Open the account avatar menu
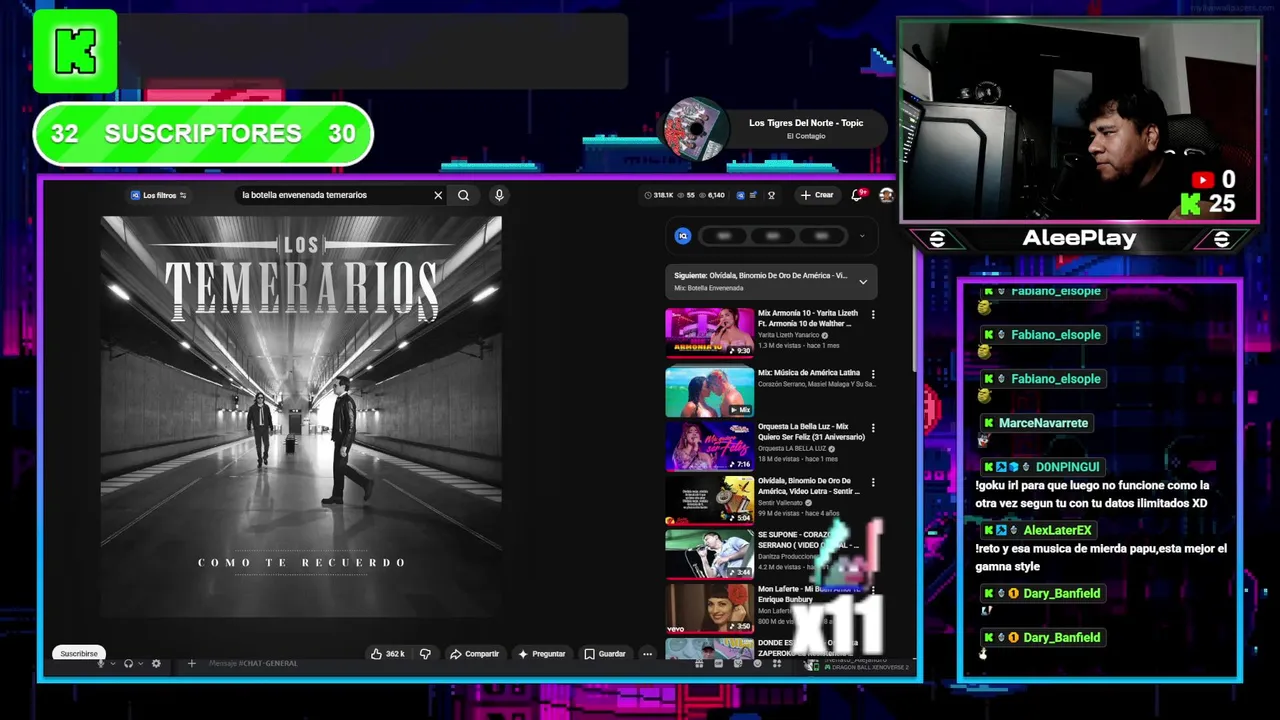The width and height of the screenshot is (1280, 720). 886,195
